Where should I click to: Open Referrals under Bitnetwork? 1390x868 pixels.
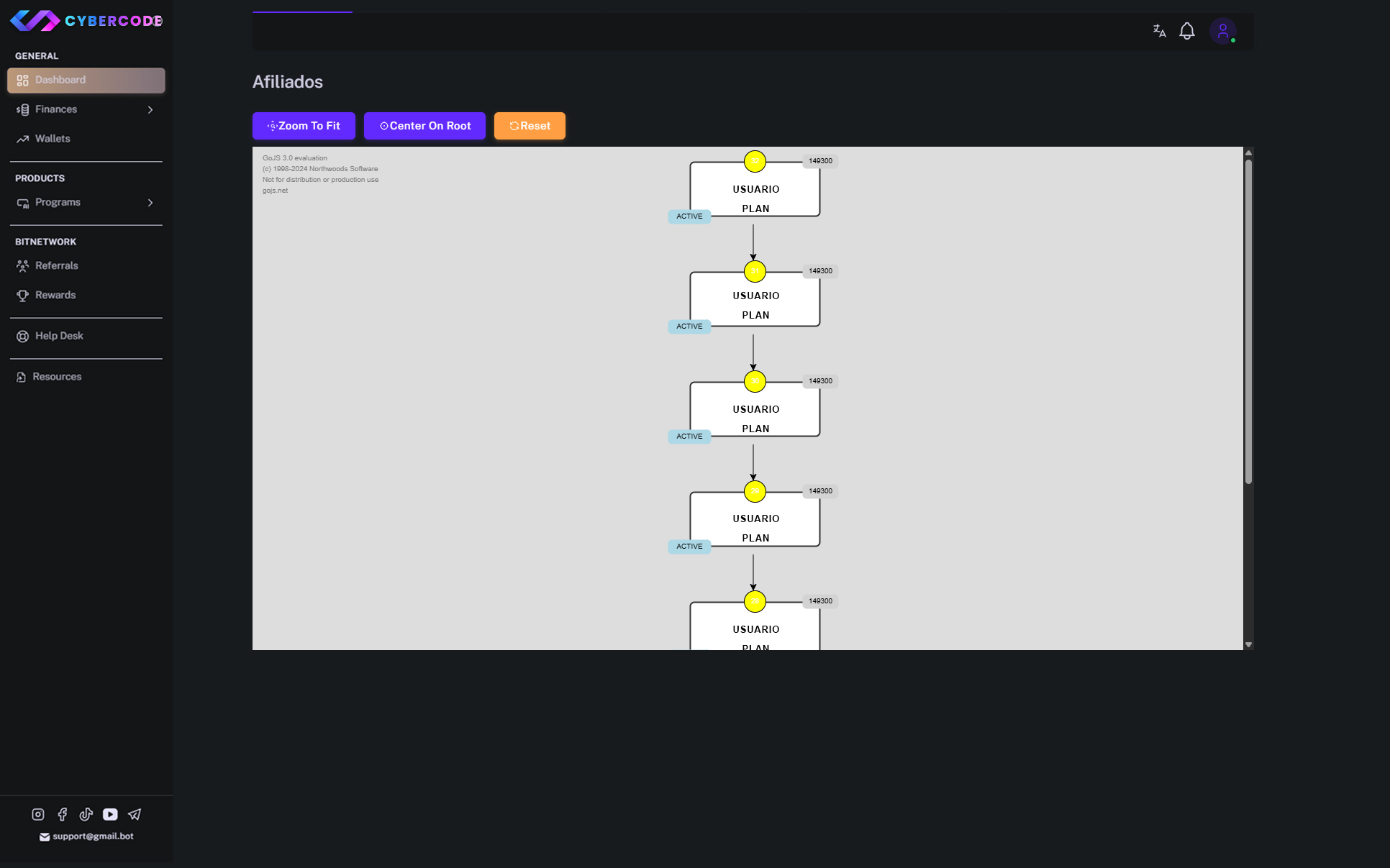click(x=56, y=266)
